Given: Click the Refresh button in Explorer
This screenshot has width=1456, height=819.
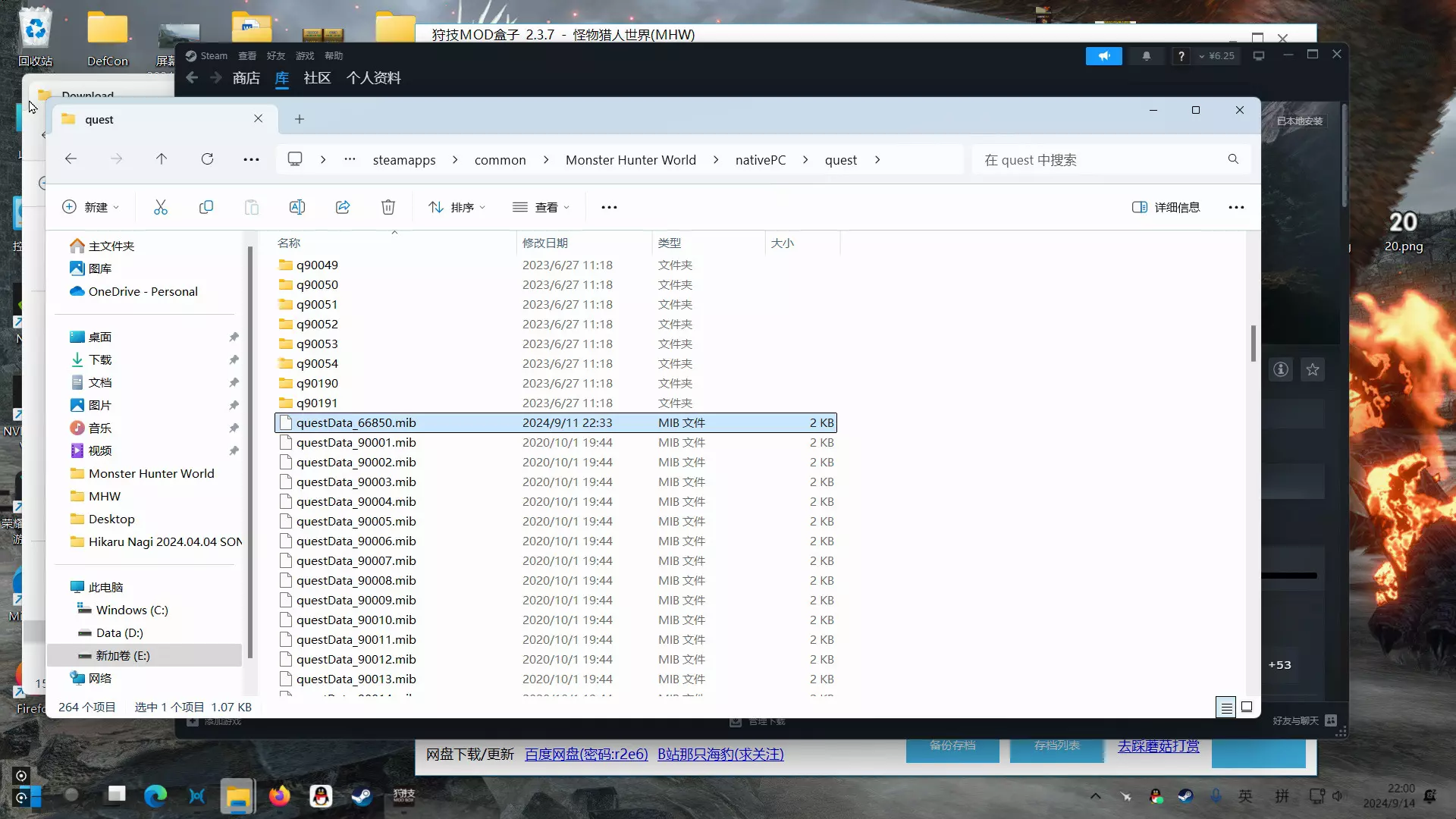Looking at the screenshot, I should tap(207, 159).
